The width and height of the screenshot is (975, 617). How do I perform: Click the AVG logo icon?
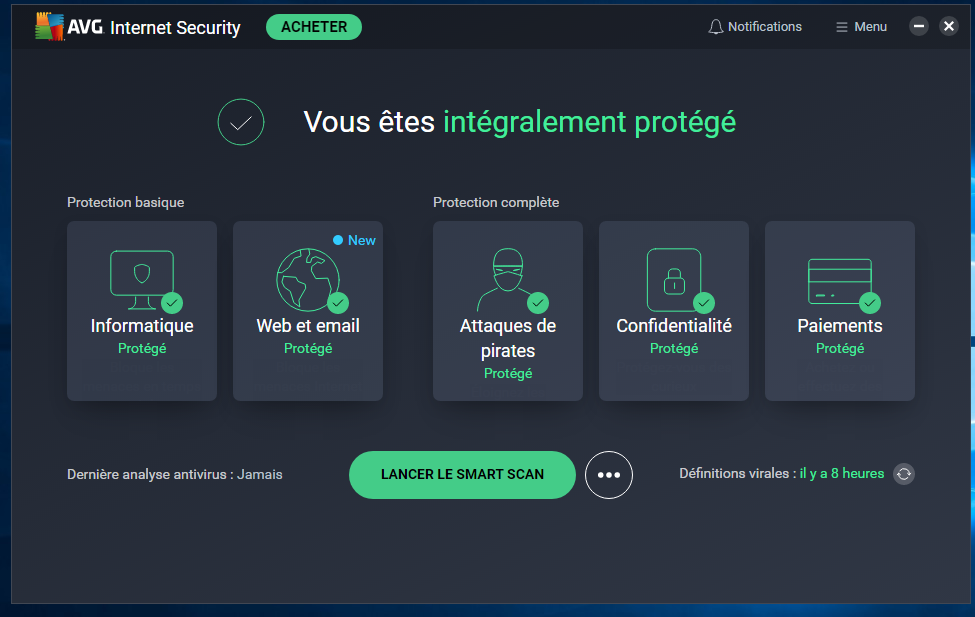point(50,27)
